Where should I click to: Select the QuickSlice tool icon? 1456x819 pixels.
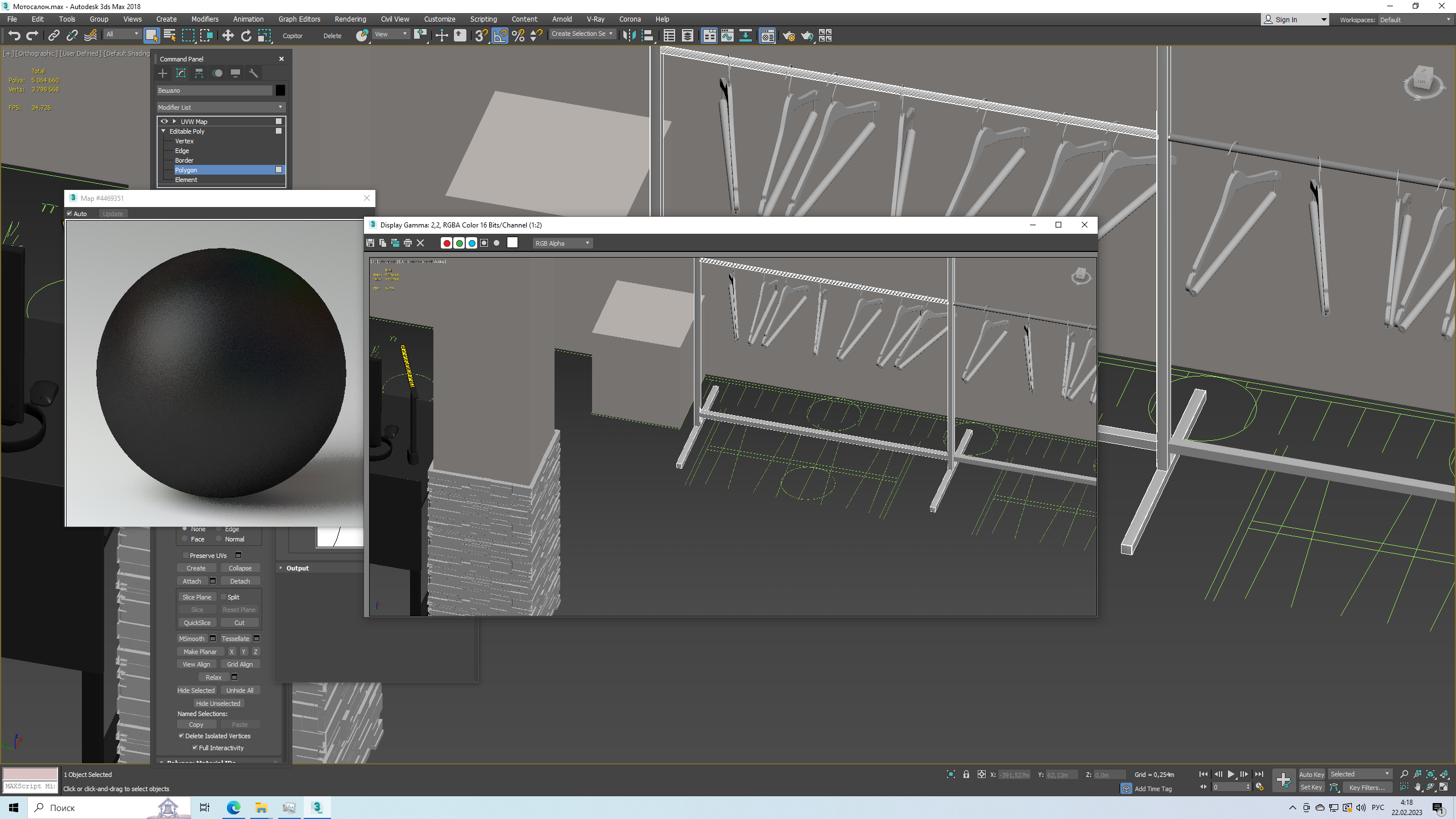(196, 623)
